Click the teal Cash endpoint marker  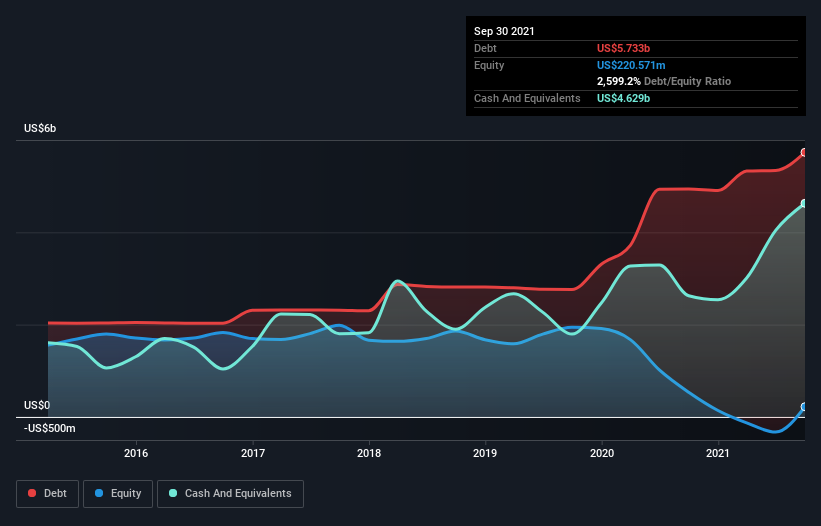pyautogui.click(x=804, y=204)
